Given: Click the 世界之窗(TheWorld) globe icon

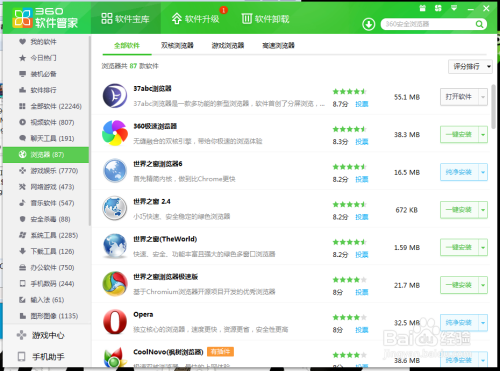Looking at the screenshot, I should pyautogui.click(x=115, y=246).
